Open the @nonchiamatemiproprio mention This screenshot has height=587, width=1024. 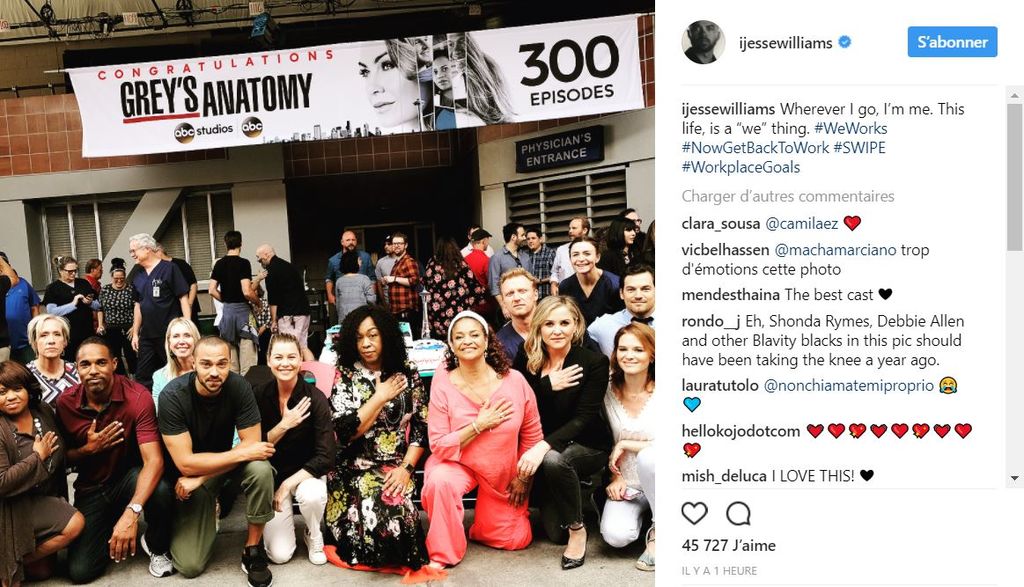point(848,385)
